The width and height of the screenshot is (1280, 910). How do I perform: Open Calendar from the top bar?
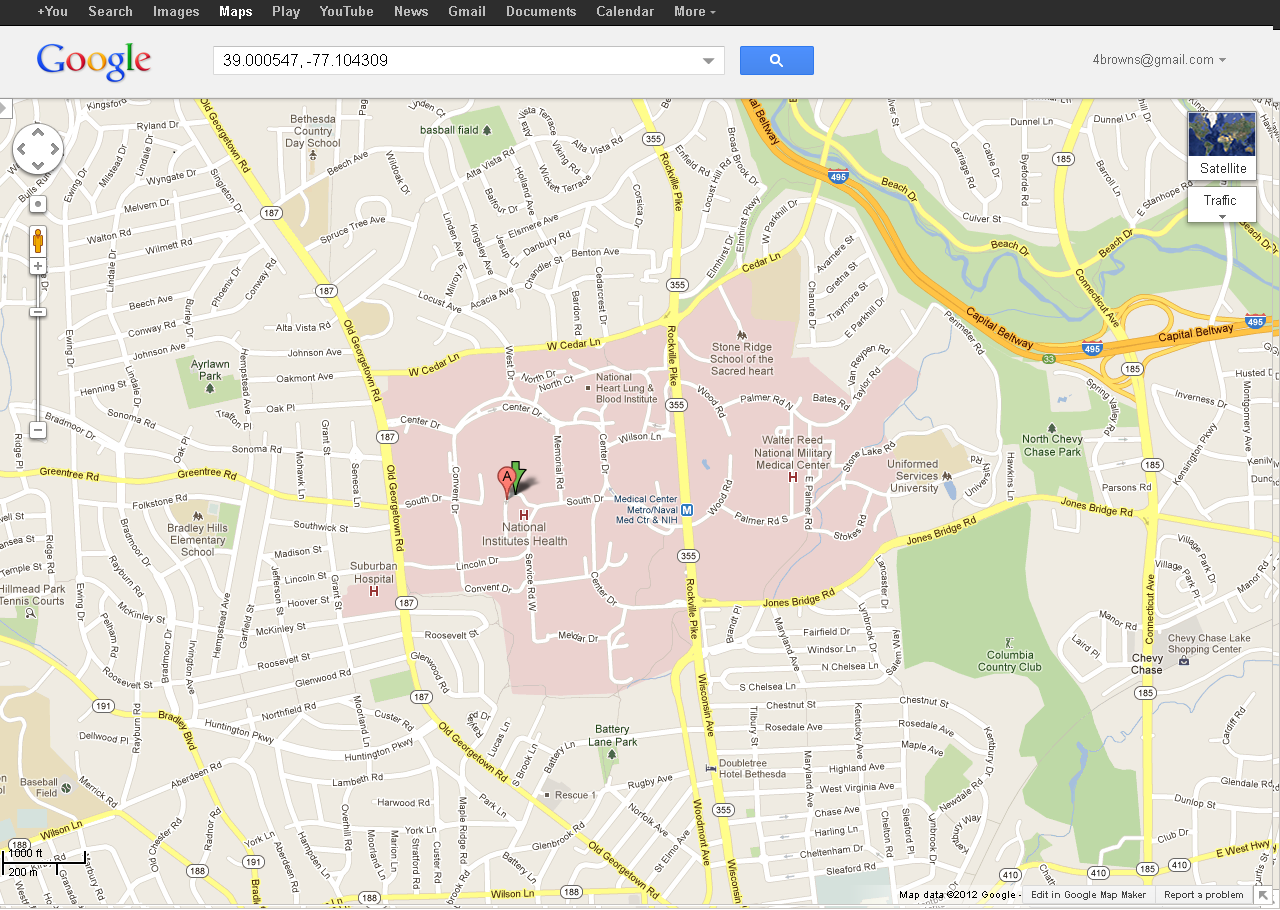[x=625, y=12]
